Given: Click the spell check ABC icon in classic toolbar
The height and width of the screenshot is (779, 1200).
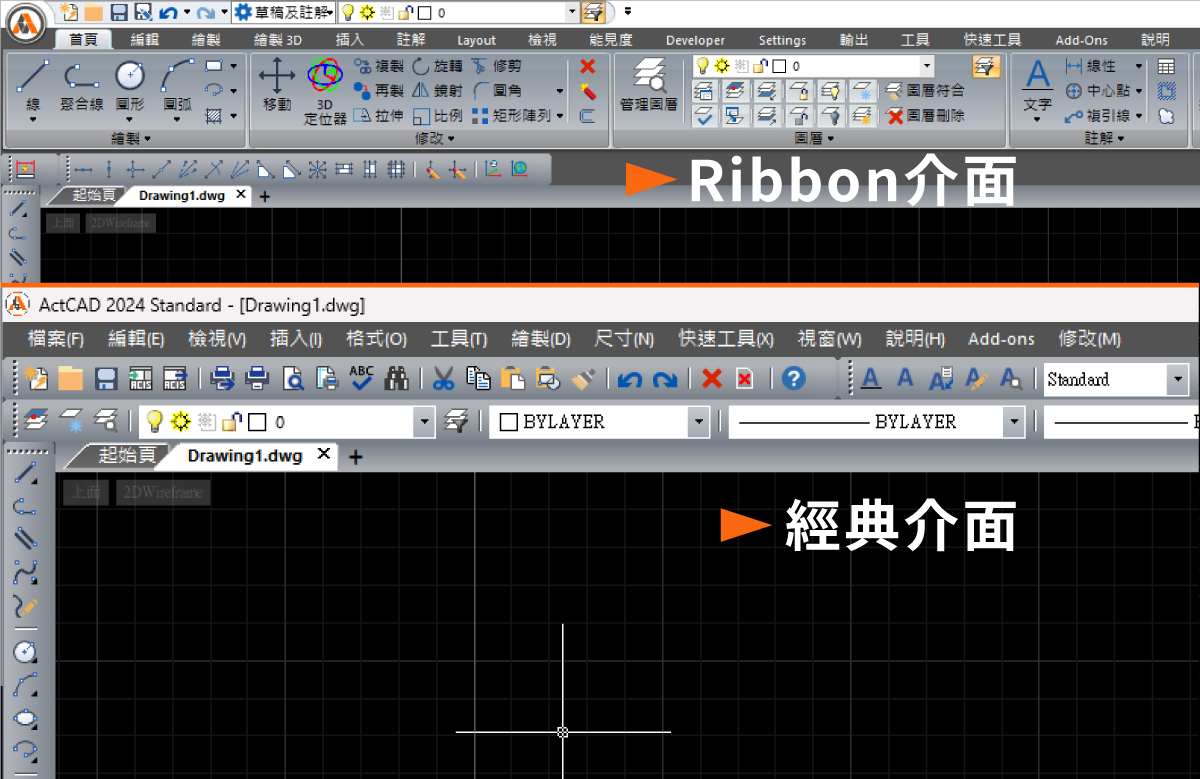Looking at the screenshot, I should point(362,378).
